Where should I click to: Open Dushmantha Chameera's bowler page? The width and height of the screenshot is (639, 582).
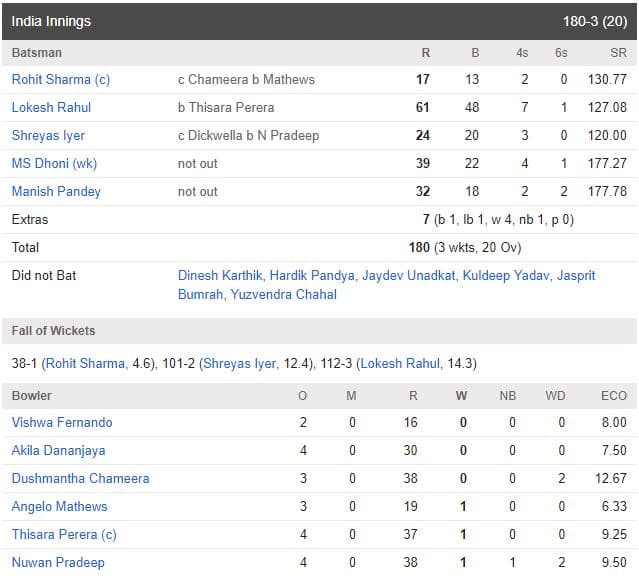tap(80, 478)
